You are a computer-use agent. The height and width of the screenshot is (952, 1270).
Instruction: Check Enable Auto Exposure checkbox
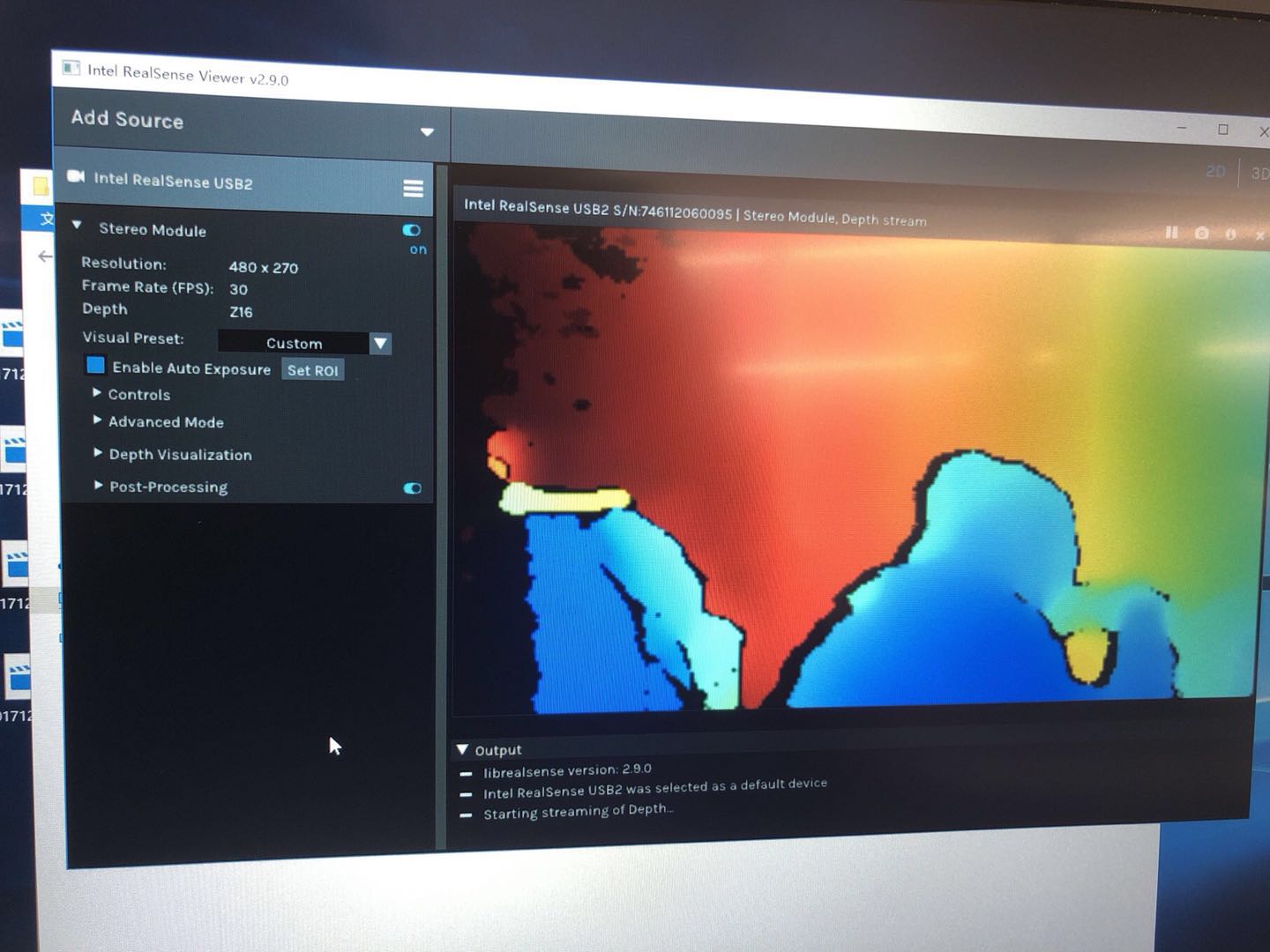click(95, 365)
